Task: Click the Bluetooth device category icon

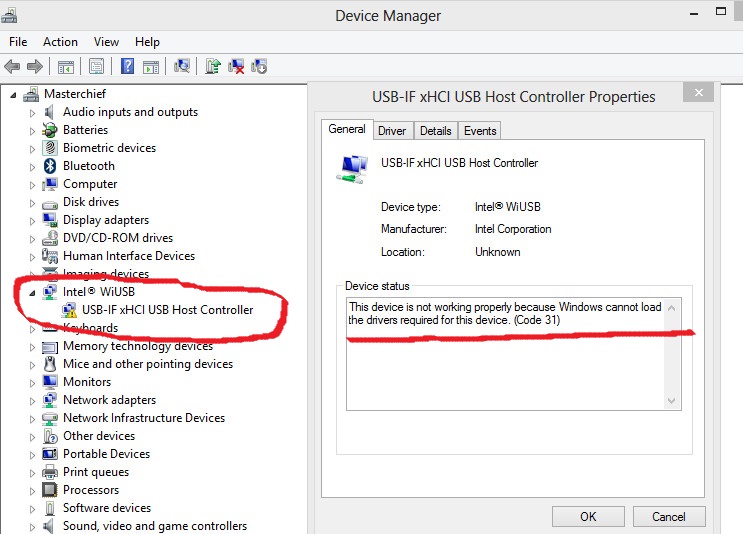Action: [50, 166]
